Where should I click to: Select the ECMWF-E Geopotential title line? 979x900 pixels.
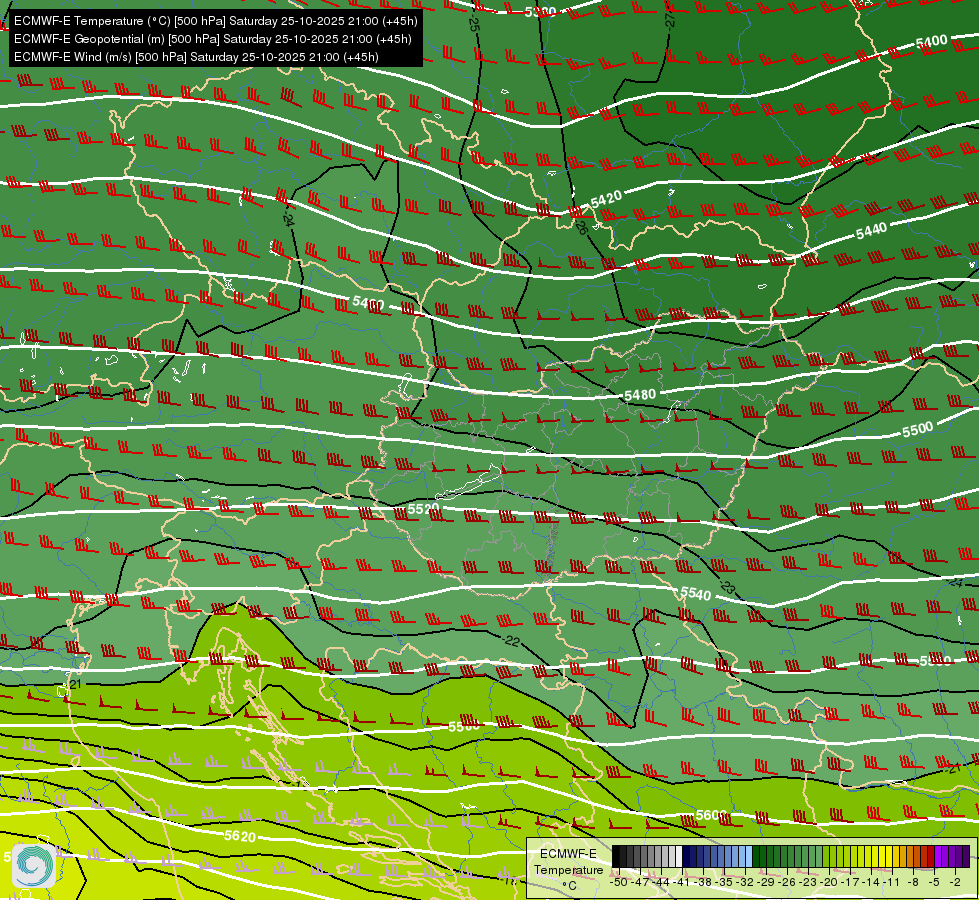[212, 39]
